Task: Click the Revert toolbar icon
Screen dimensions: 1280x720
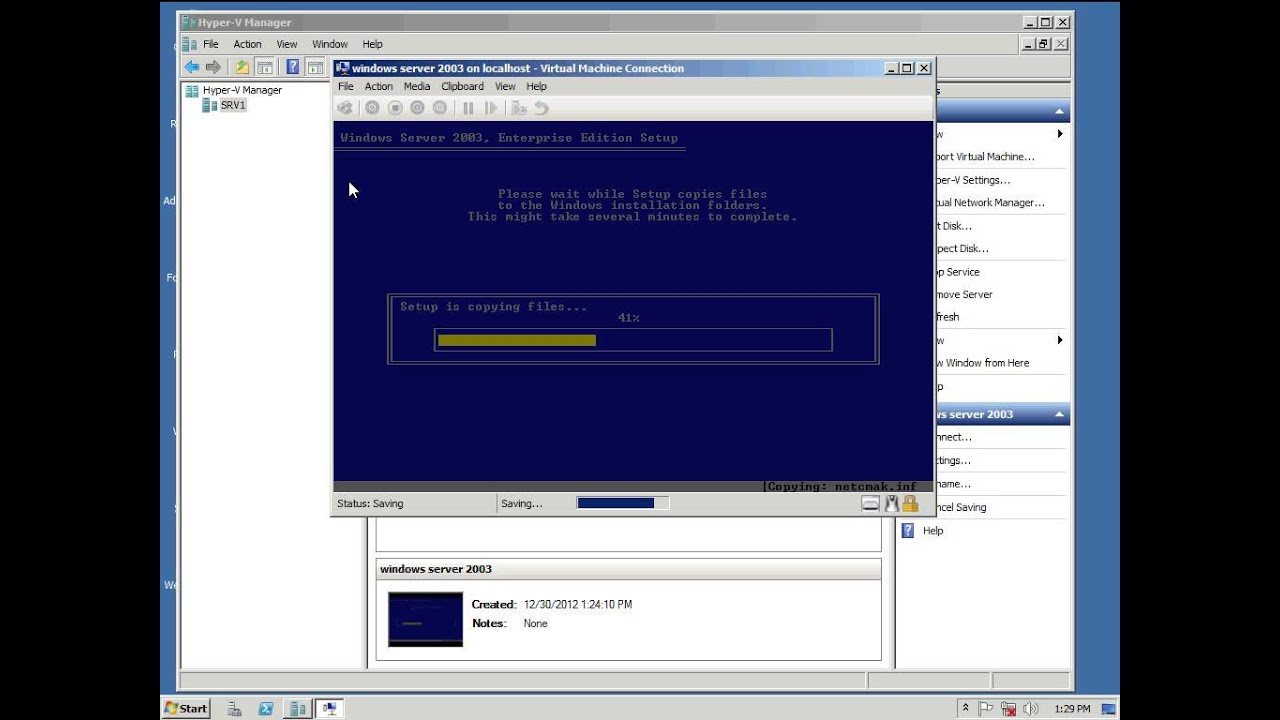Action: click(x=541, y=108)
